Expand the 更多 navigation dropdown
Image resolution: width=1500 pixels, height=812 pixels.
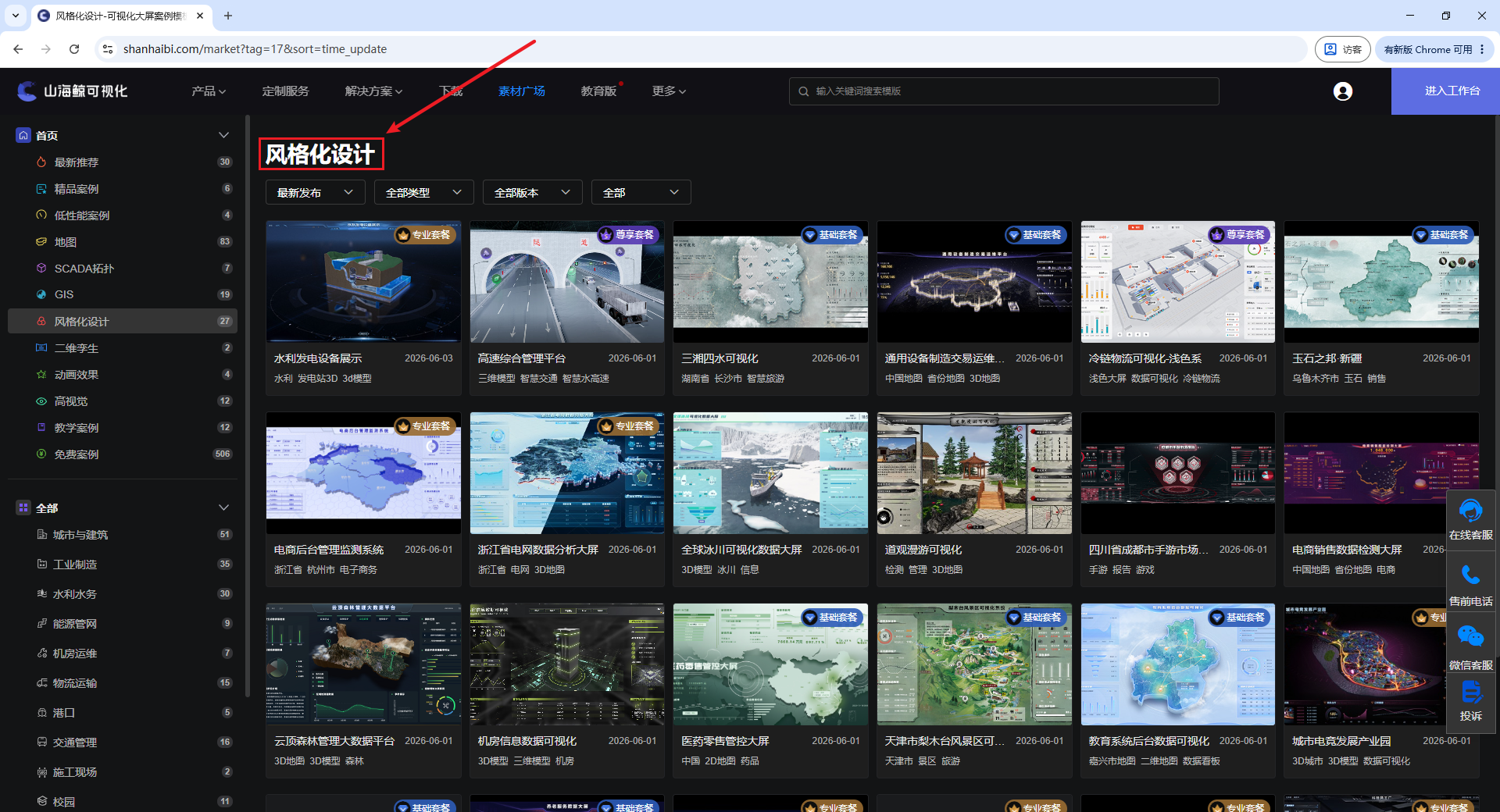[670, 91]
